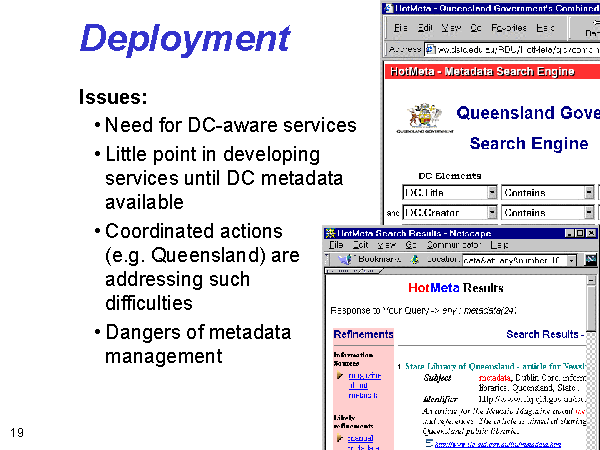This screenshot has height=450, width=600.
Task: Open Contains dropdown in DC.Title row
Action: (589, 192)
